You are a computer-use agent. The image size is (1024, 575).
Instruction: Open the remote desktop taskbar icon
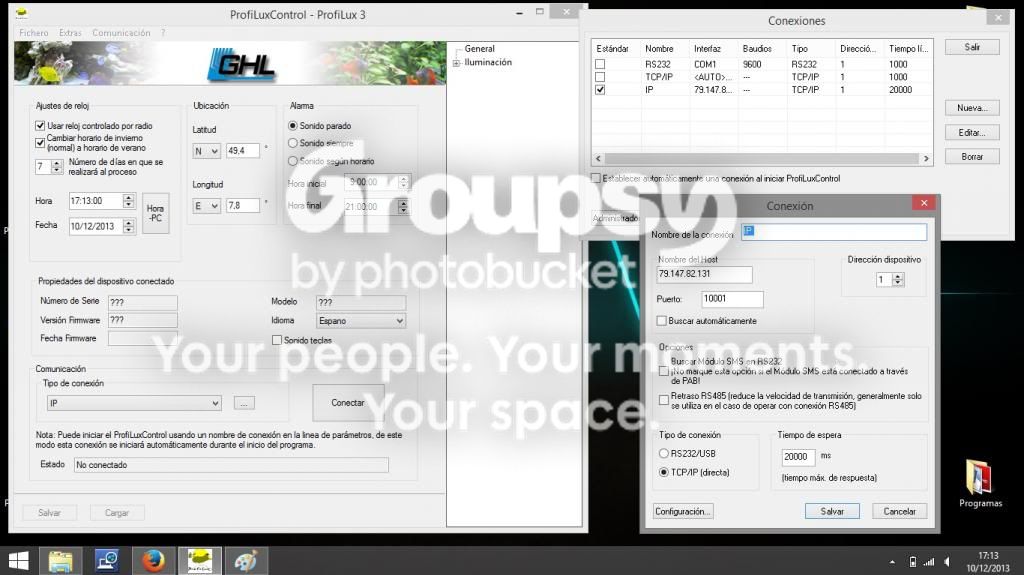click(x=106, y=561)
